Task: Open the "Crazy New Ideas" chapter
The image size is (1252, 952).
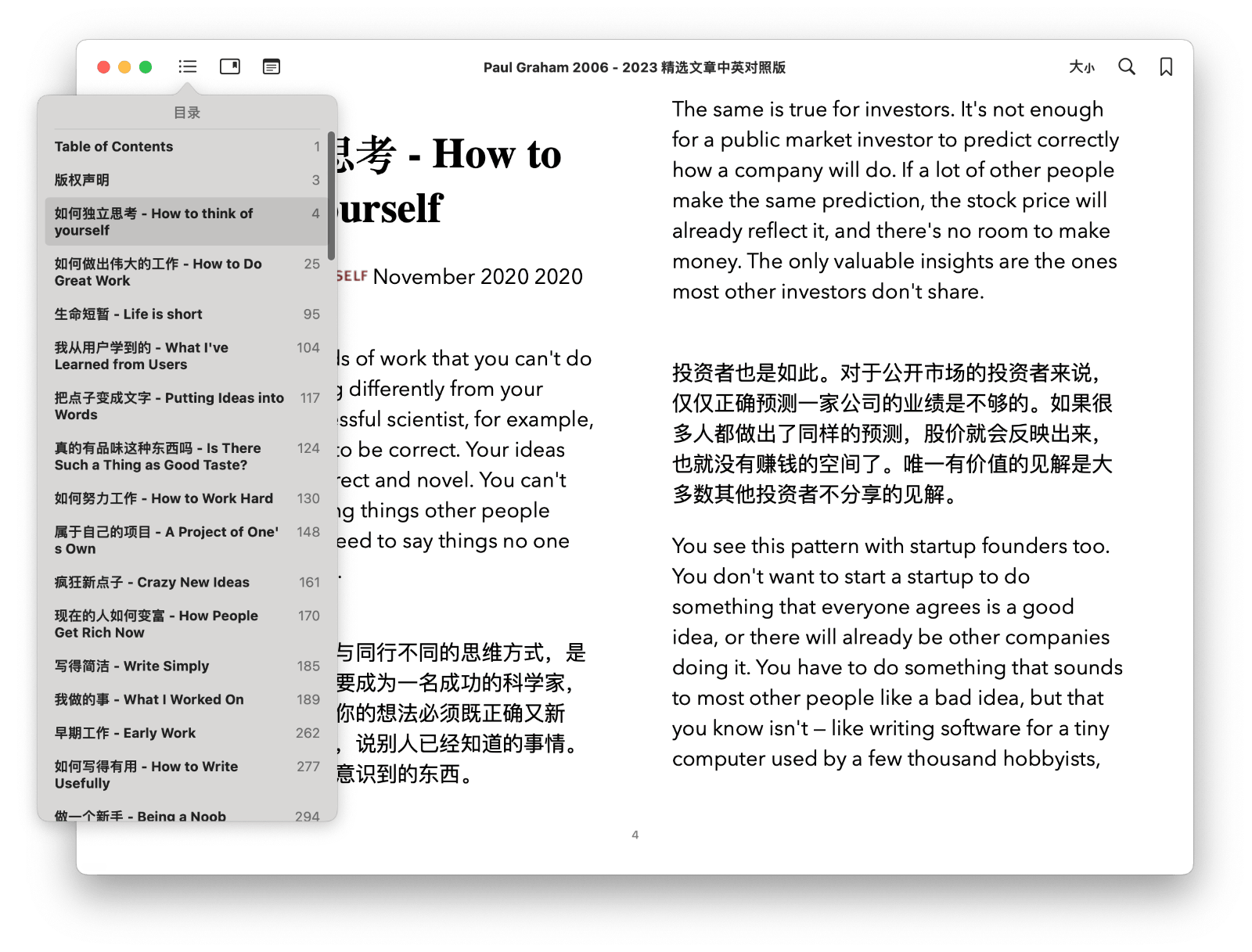Action: click(151, 582)
